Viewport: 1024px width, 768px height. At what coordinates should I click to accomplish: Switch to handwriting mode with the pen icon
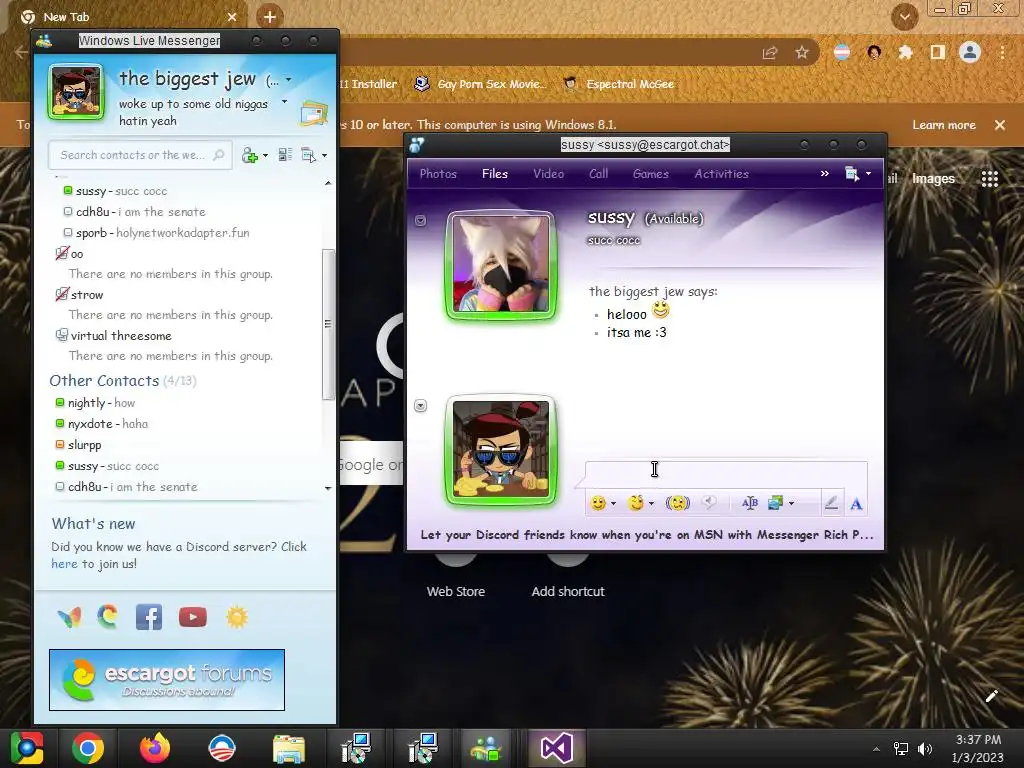(x=831, y=503)
